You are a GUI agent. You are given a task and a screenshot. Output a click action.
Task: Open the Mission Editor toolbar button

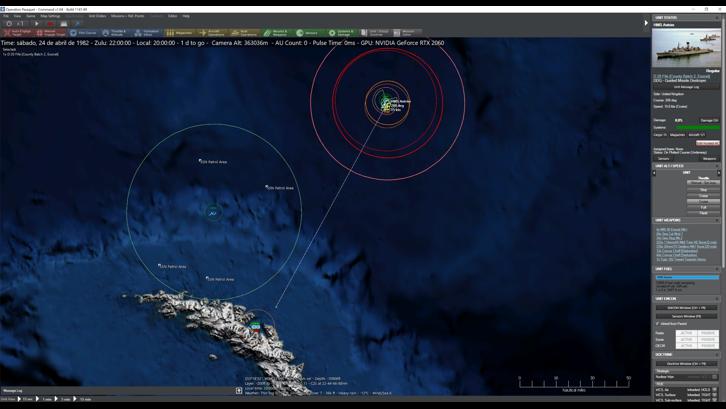[x=407, y=33]
